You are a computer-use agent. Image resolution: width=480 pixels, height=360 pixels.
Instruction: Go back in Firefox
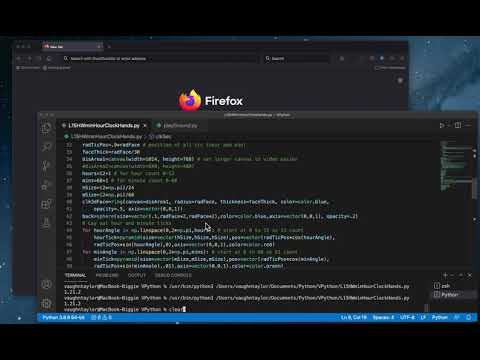[x=19, y=59]
